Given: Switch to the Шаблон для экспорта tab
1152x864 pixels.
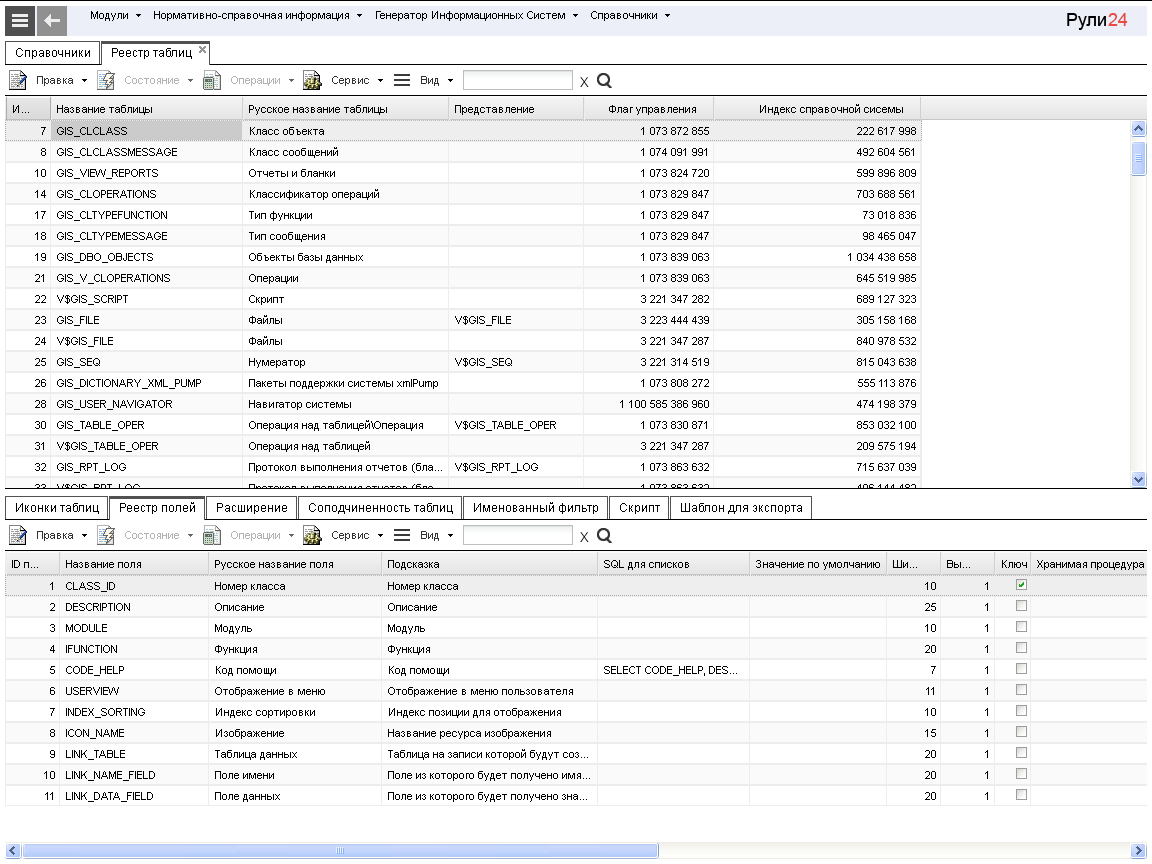Looking at the screenshot, I should pyautogui.click(x=741, y=508).
